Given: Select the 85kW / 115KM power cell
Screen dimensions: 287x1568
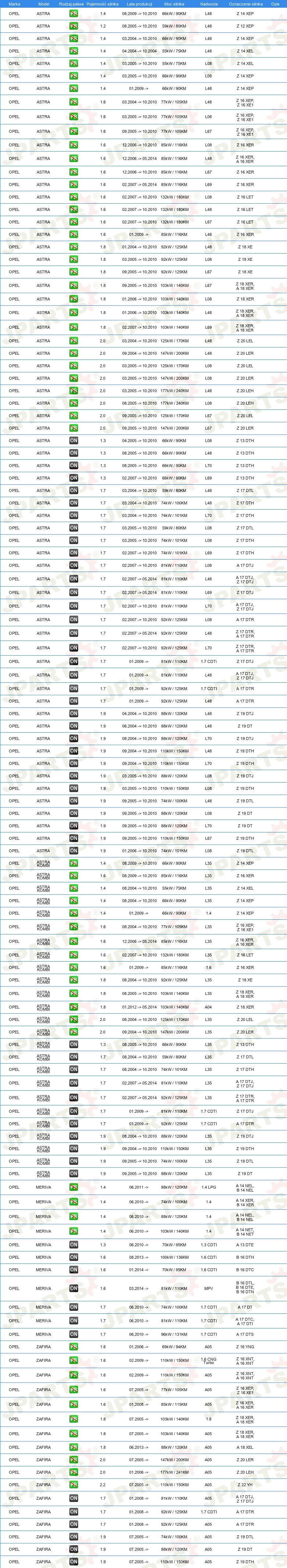Looking at the screenshot, I should pos(174,1404).
